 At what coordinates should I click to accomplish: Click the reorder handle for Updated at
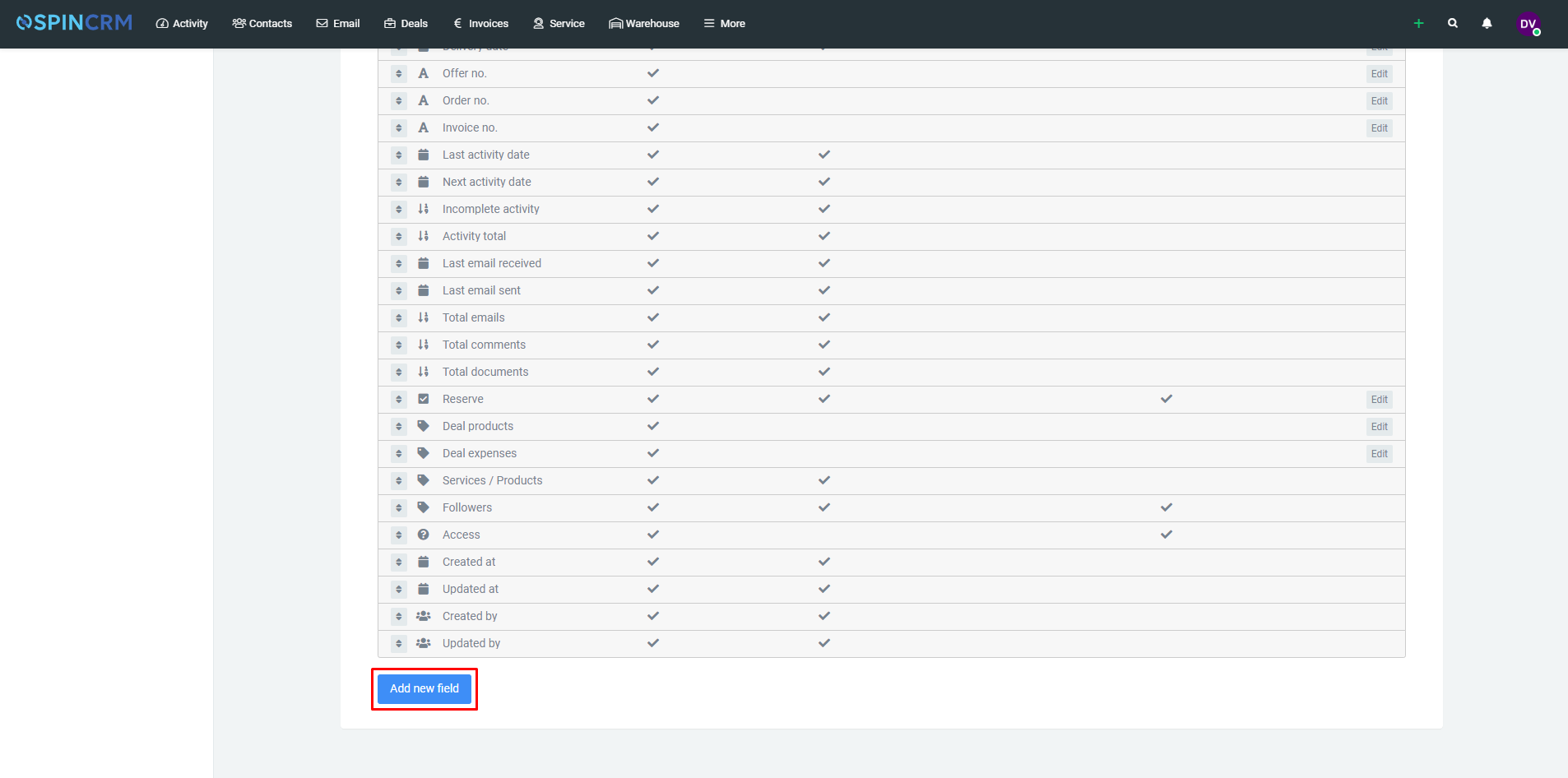pyautogui.click(x=399, y=590)
